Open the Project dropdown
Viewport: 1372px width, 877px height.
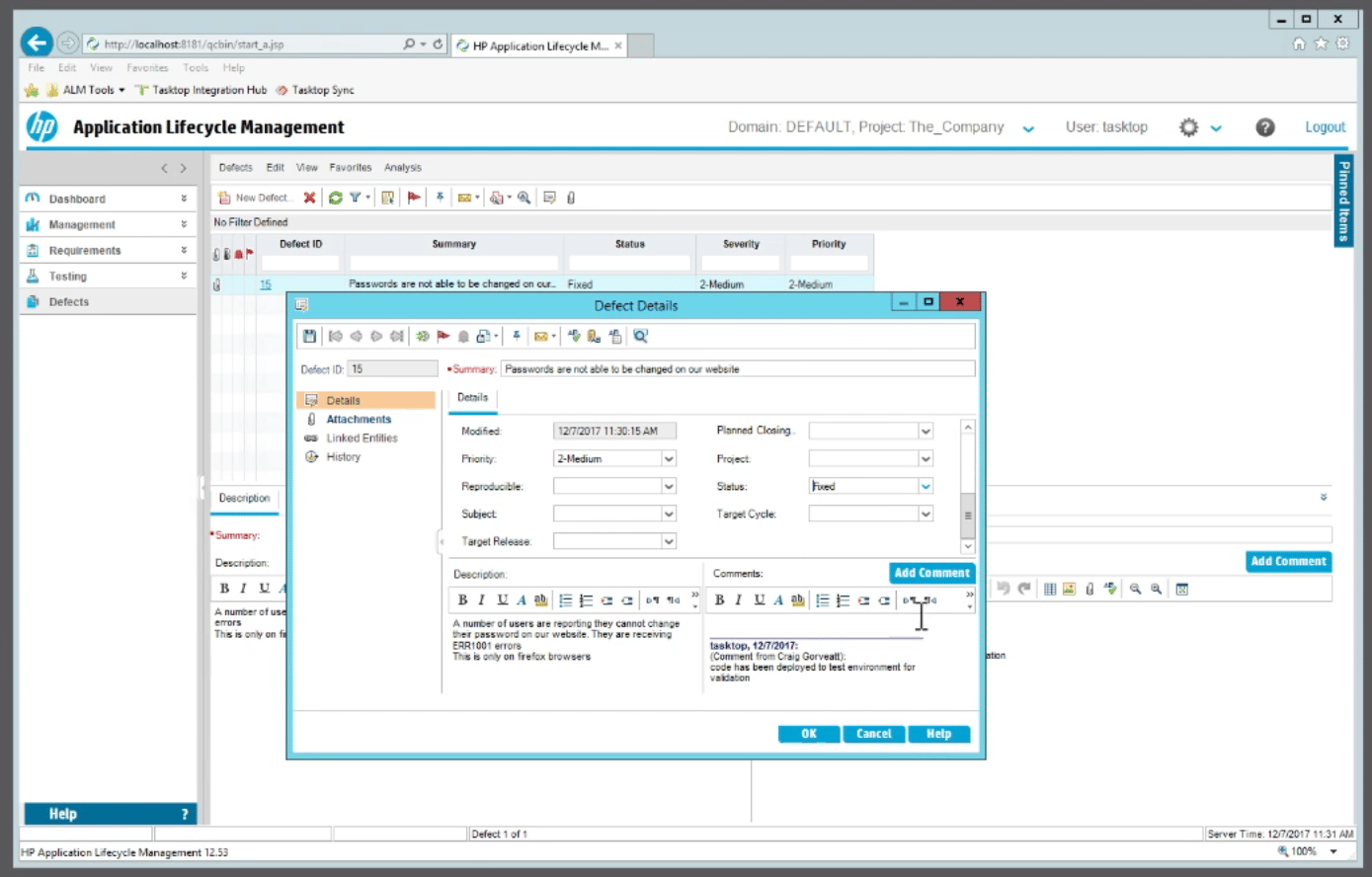tap(926, 458)
